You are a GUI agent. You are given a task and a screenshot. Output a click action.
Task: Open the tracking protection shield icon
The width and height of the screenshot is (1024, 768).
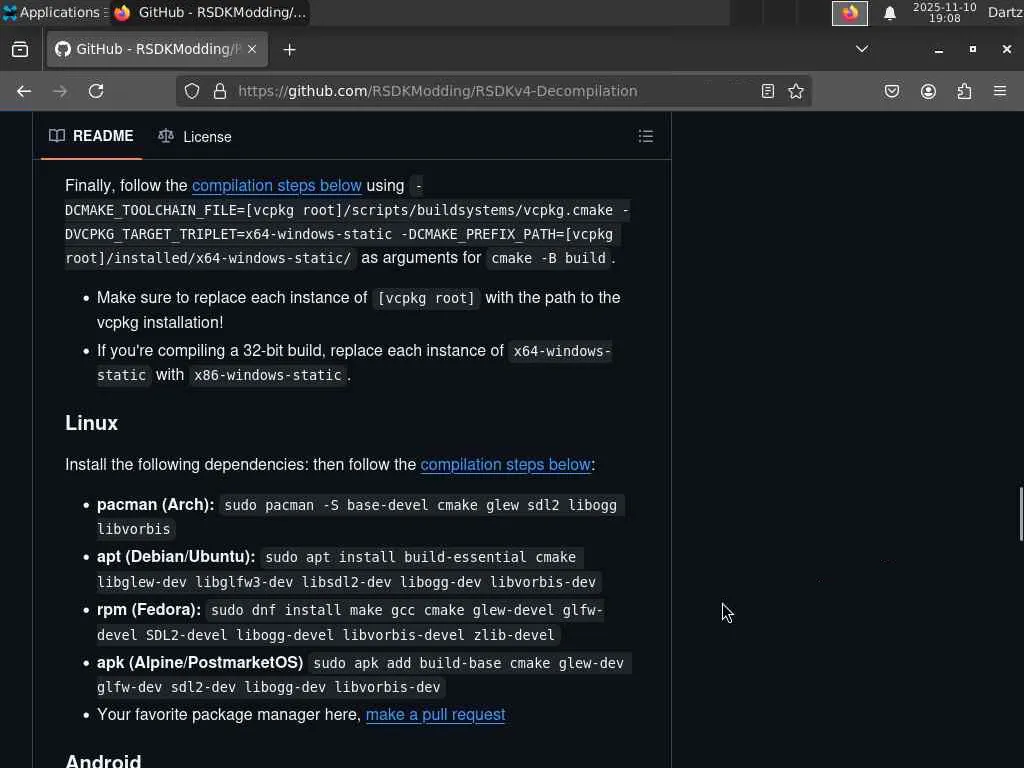pyautogui.click(x=191, y=91)
